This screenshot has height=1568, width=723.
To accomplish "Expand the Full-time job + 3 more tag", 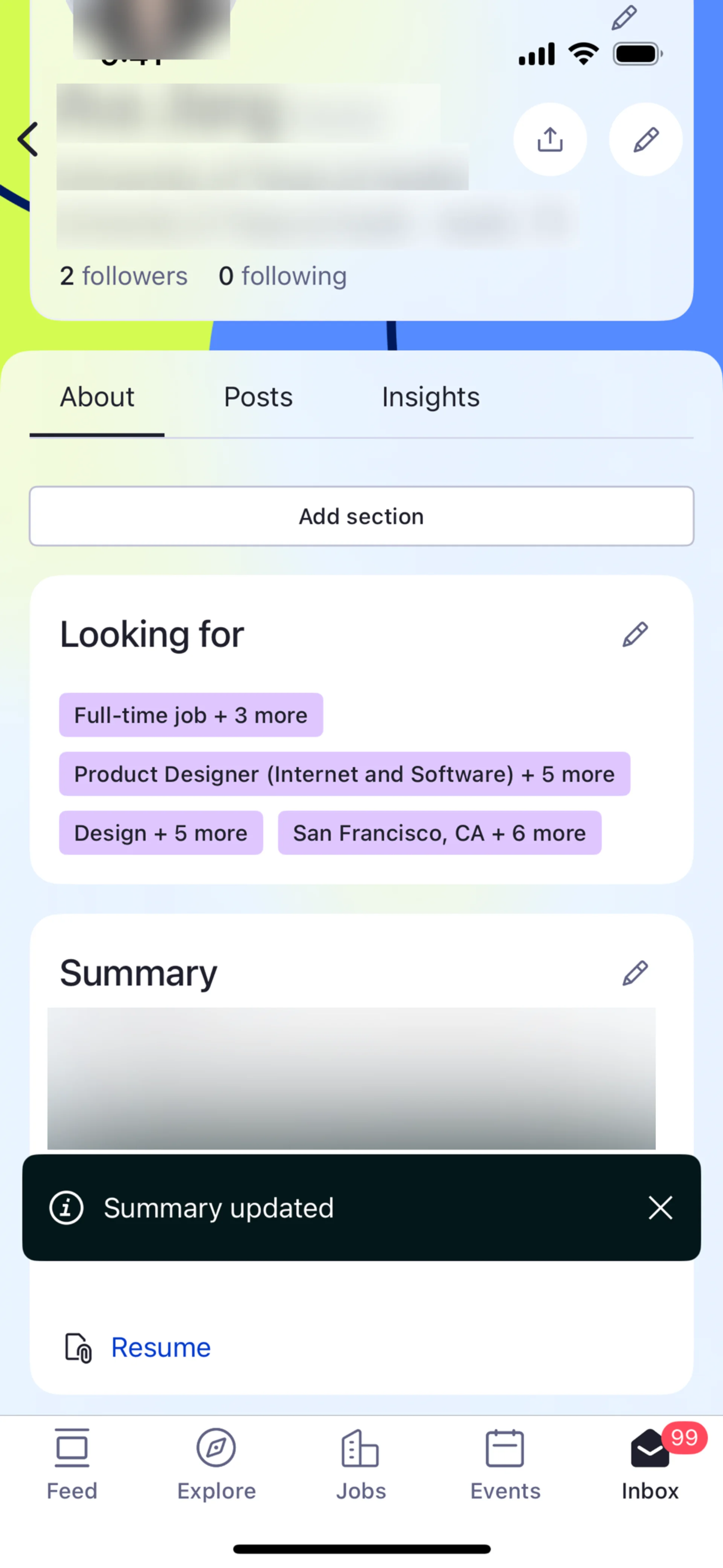I will (191, 715).
